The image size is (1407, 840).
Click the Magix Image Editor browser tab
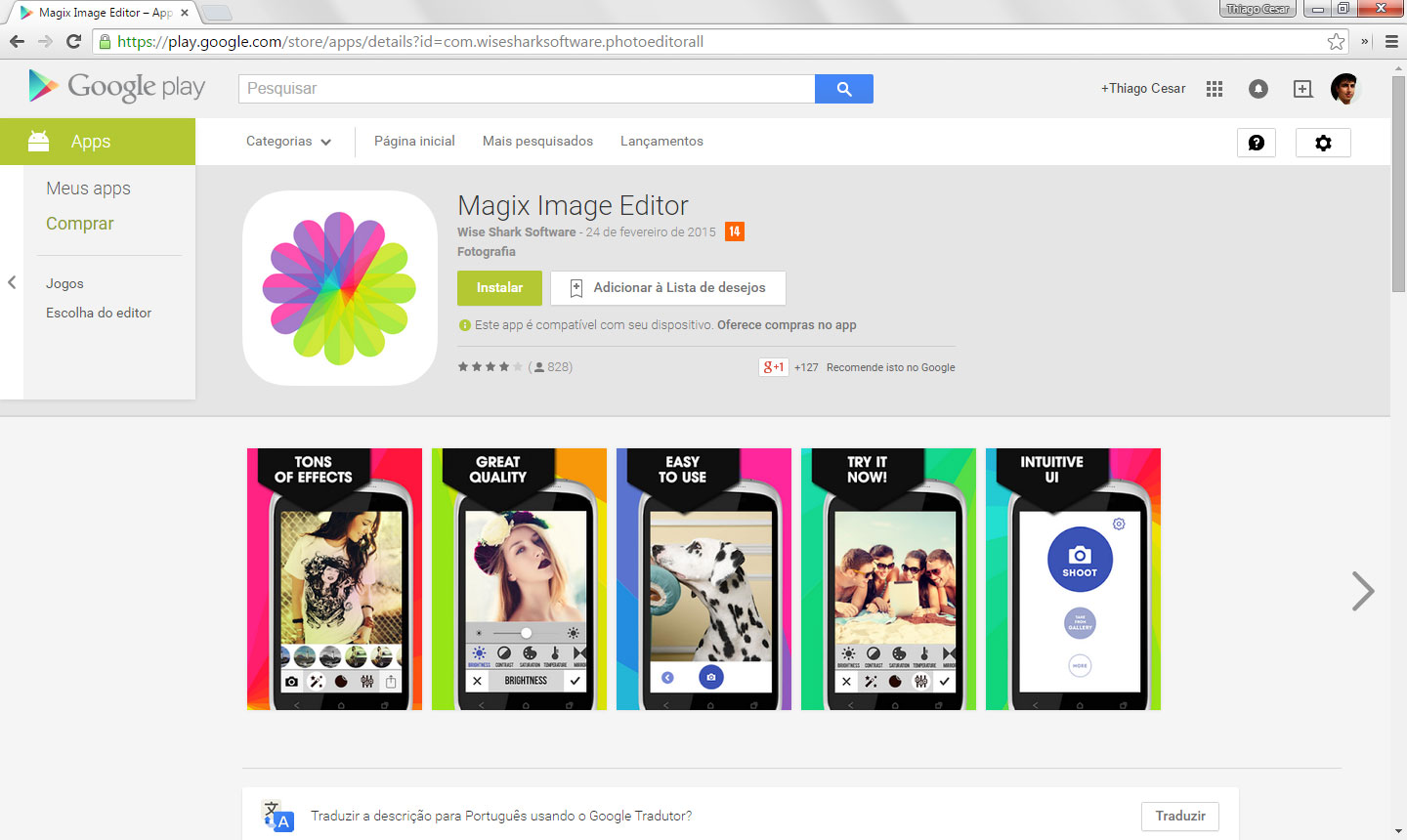(x=101, y=13)
